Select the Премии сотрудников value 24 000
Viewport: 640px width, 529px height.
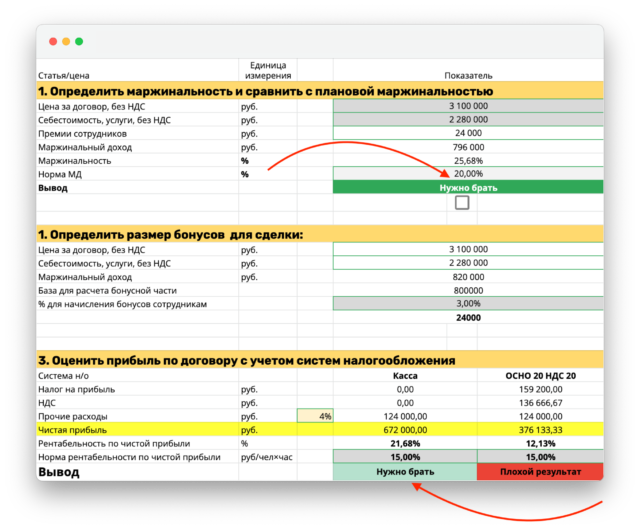[468, 133]
